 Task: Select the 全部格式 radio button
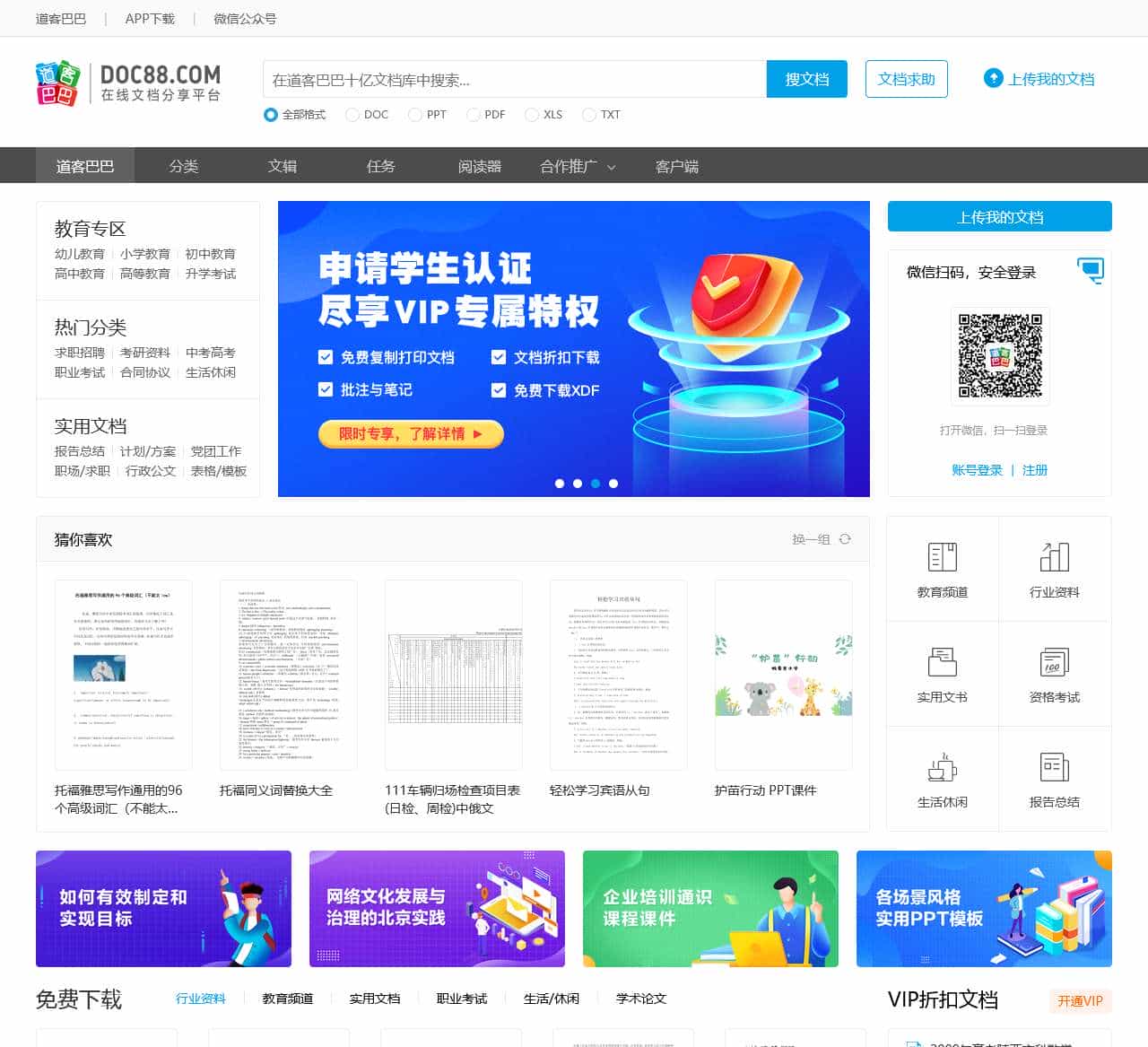pyautogui.click(x=270, y=115)
